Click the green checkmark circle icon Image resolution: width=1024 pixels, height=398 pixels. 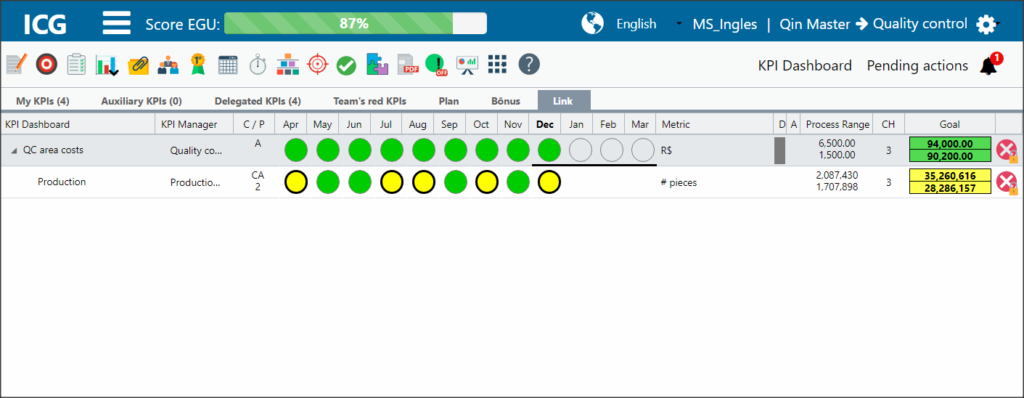pyautogui.click(x=346, y=65)
